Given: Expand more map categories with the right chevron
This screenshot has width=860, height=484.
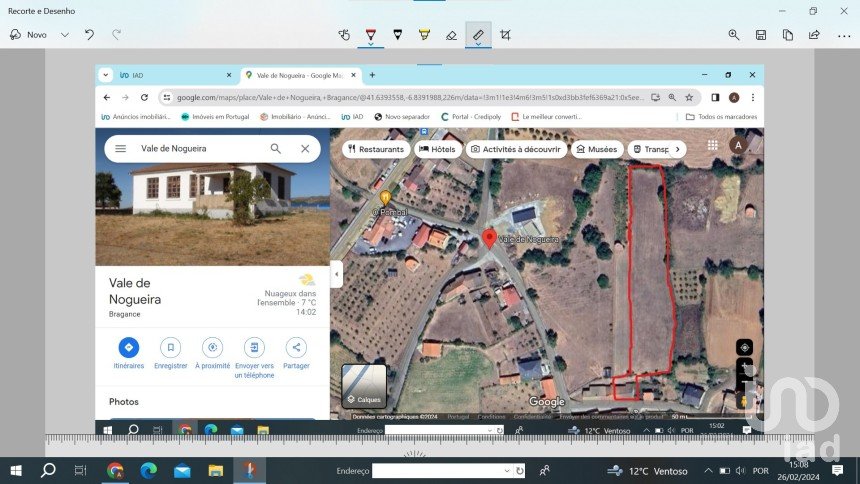Looking at the screenshot, I should pyautogui.click(x=677, y=149).
